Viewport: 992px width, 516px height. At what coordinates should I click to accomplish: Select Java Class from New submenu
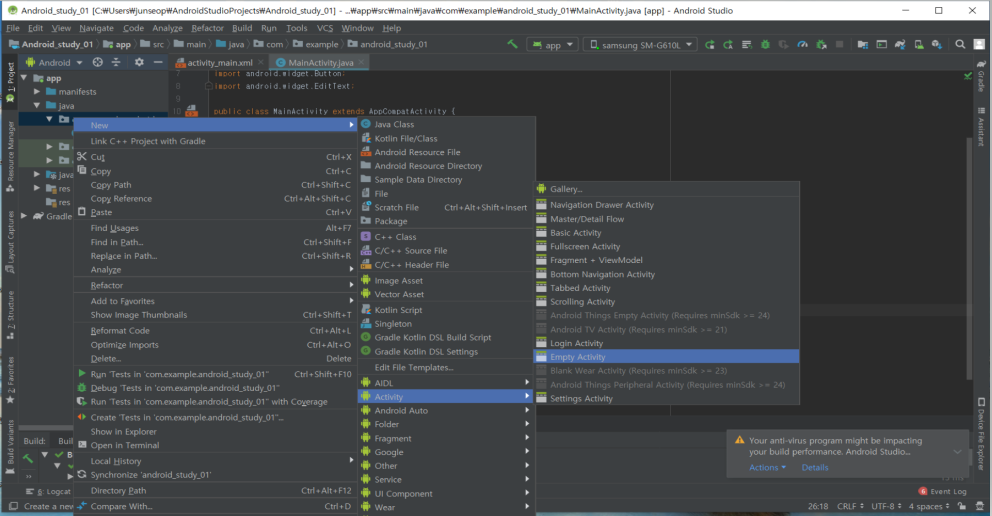(x=447, y=125)
